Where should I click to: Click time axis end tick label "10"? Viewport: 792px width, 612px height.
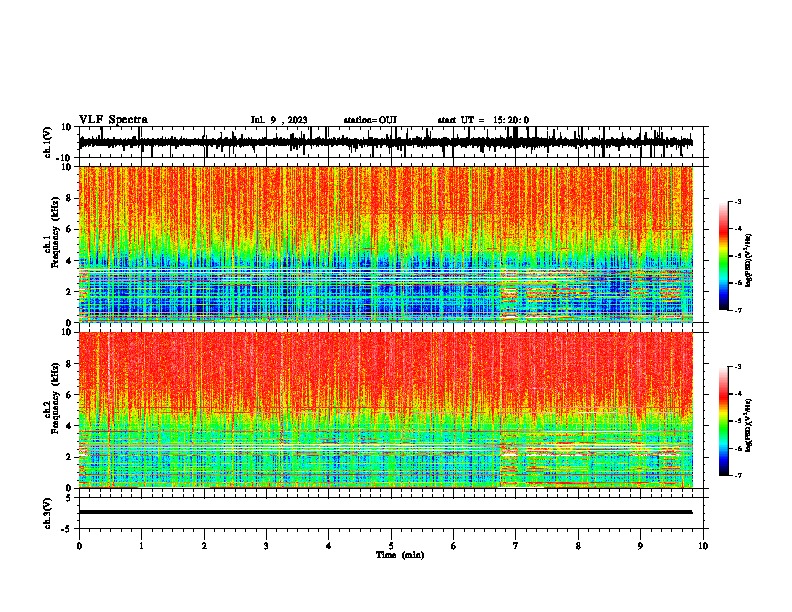[x=703, y=546]
